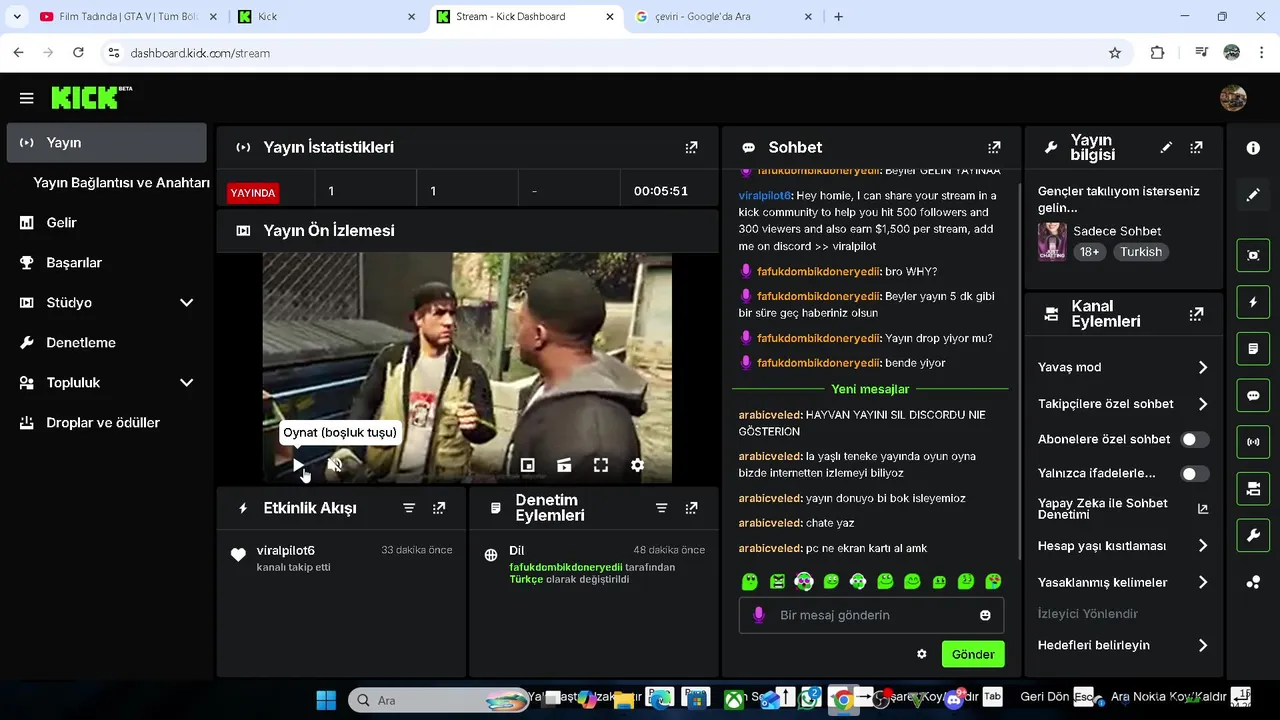Pop out the Denetim Eylemleri panel
This screenshot has height=720, width=1280.
(691, 508)
